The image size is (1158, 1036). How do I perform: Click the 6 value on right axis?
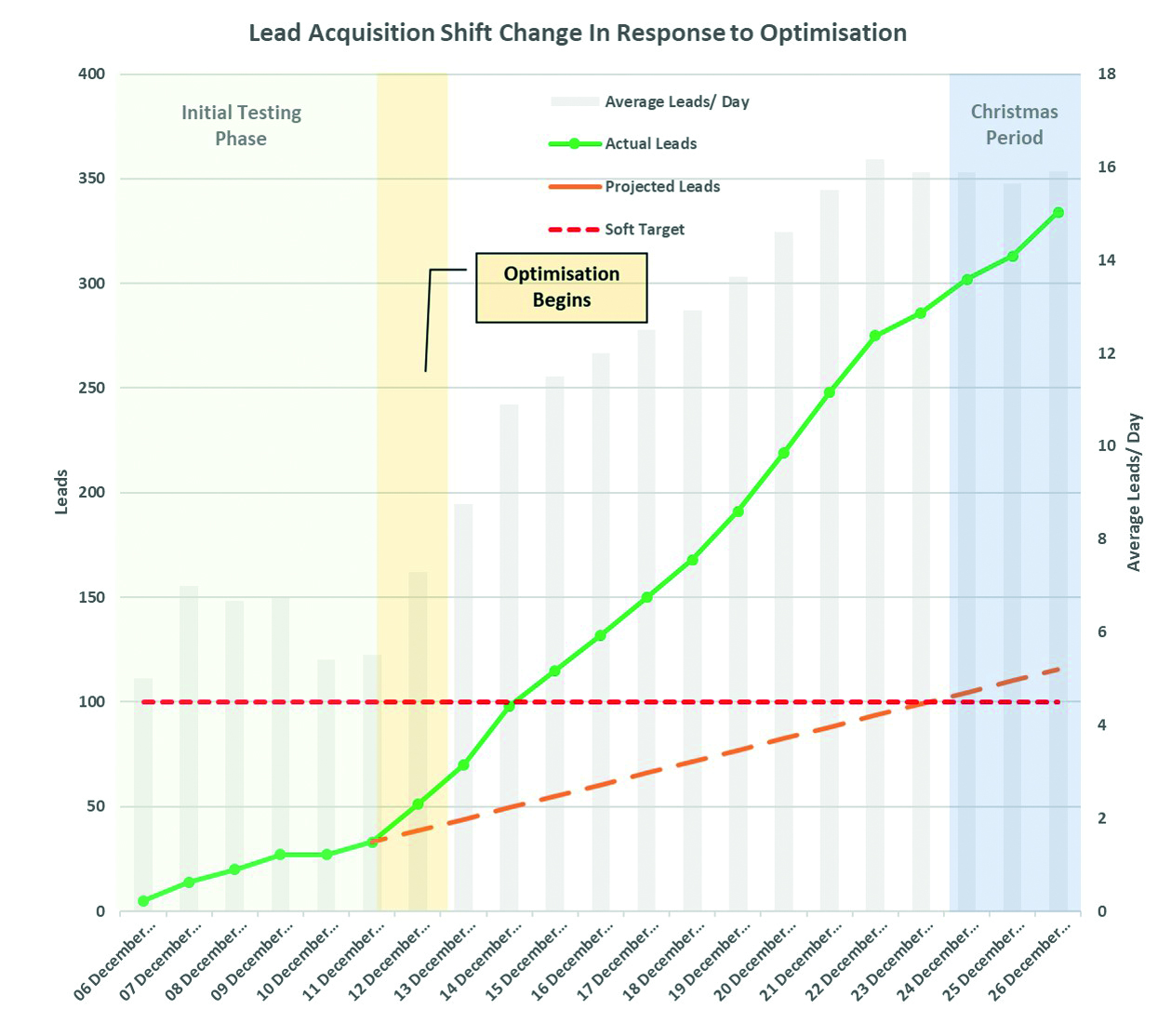1102,631
